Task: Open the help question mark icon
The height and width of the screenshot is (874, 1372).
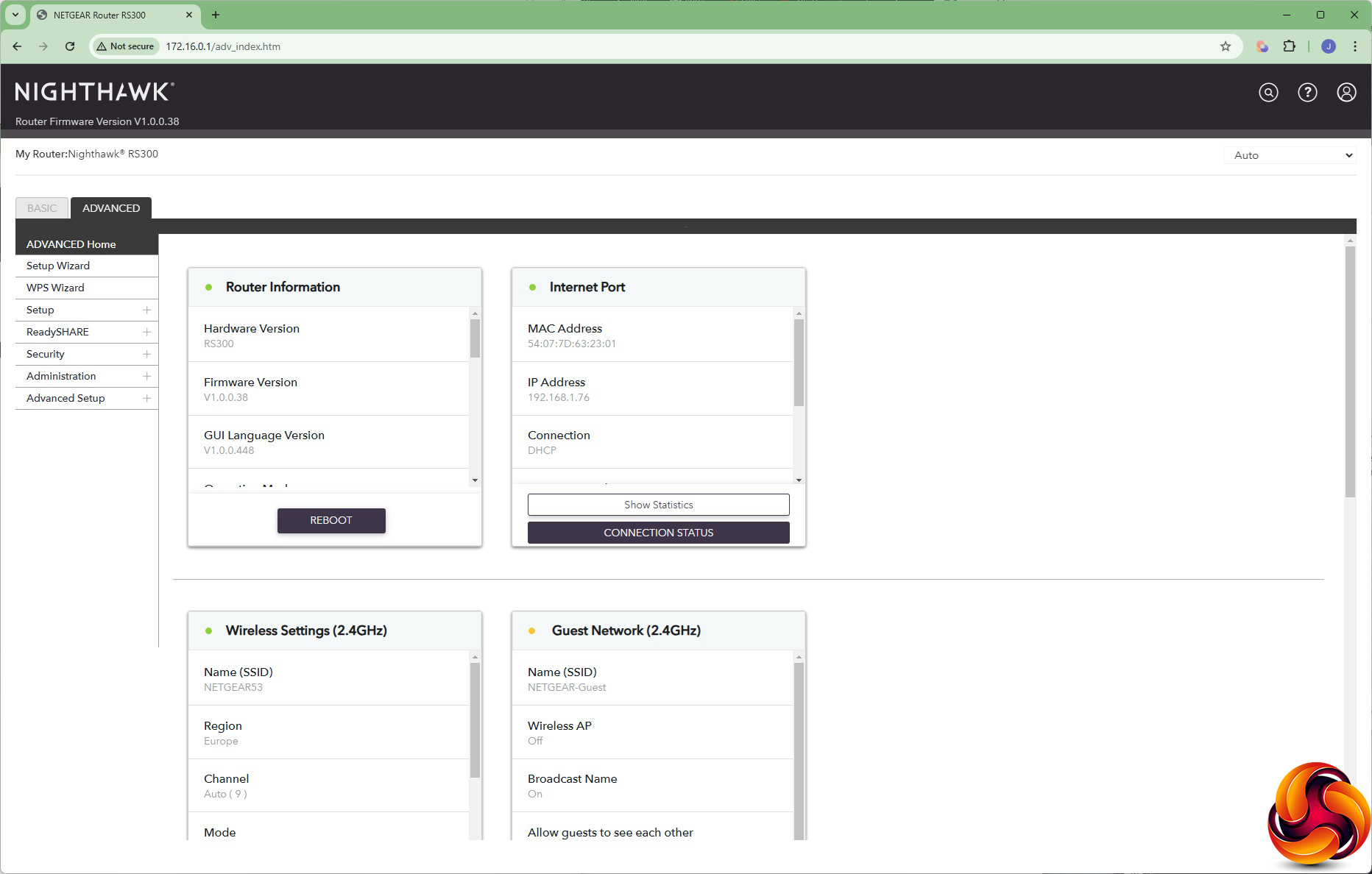Action: pyautogui.click(x=1307, y=92)
